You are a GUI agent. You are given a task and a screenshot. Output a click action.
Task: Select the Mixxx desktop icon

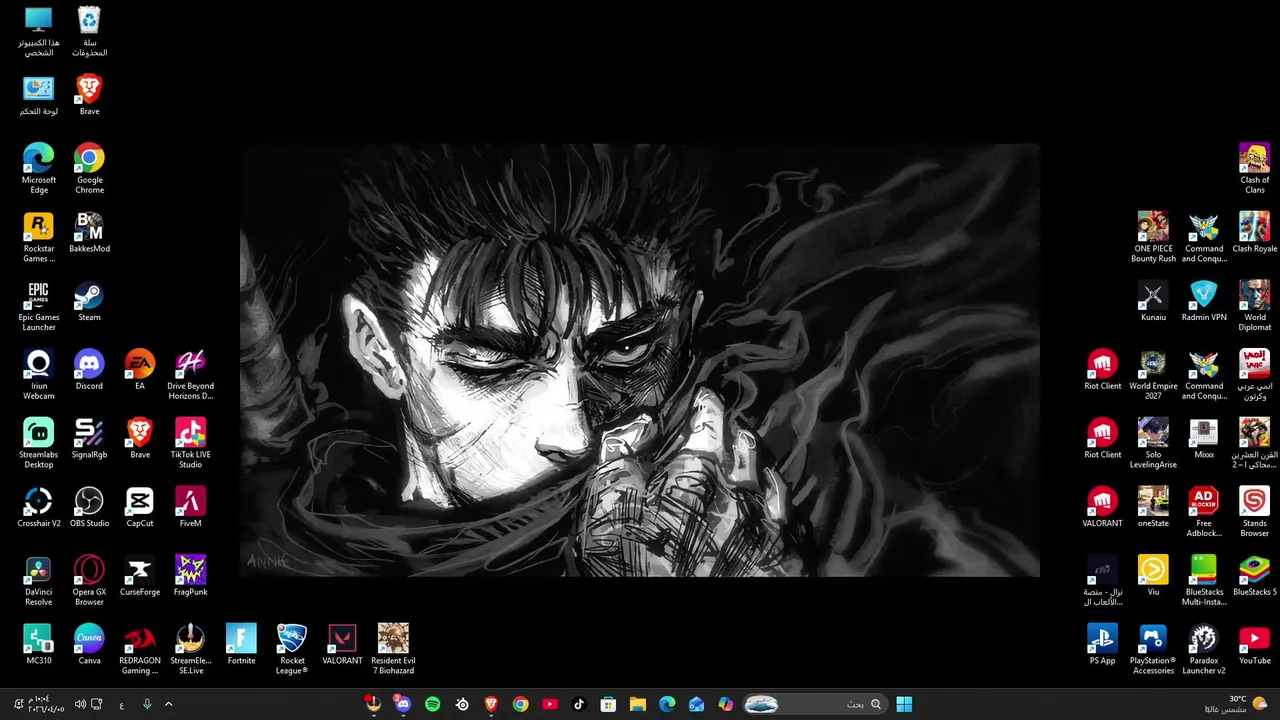coord(1204,438)
